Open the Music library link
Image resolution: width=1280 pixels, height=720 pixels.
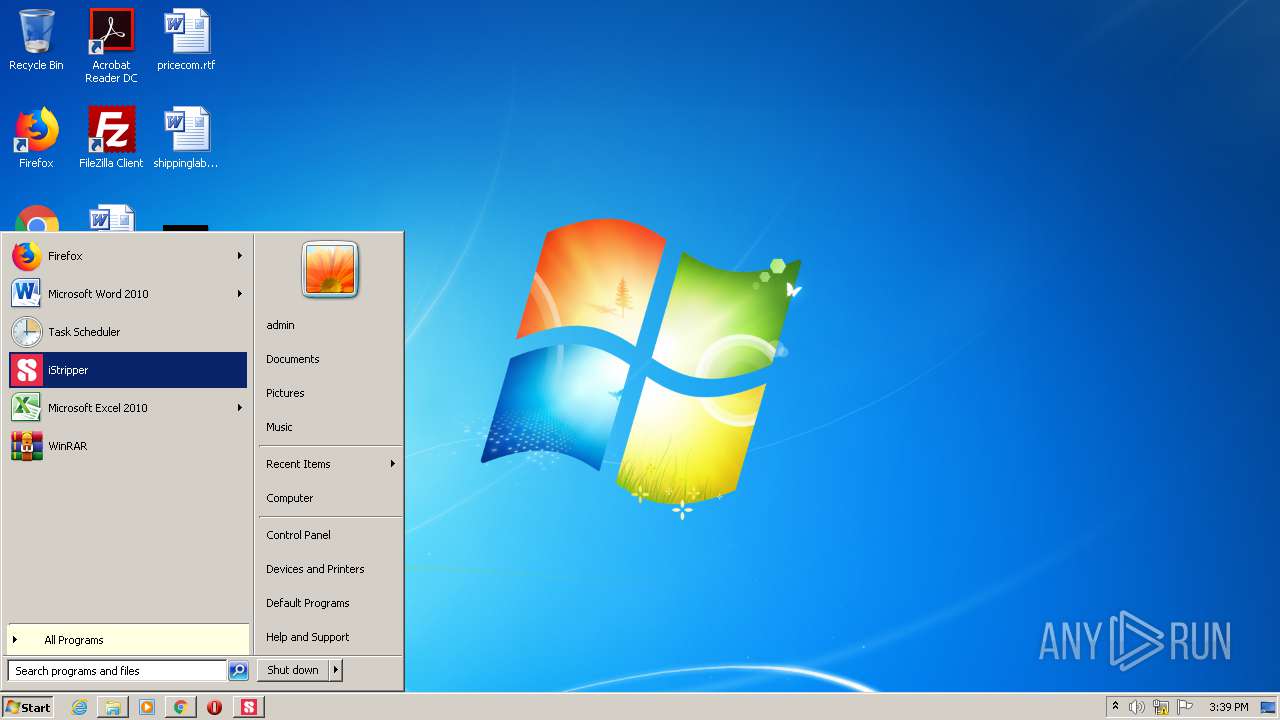click(x=330, y=427)
